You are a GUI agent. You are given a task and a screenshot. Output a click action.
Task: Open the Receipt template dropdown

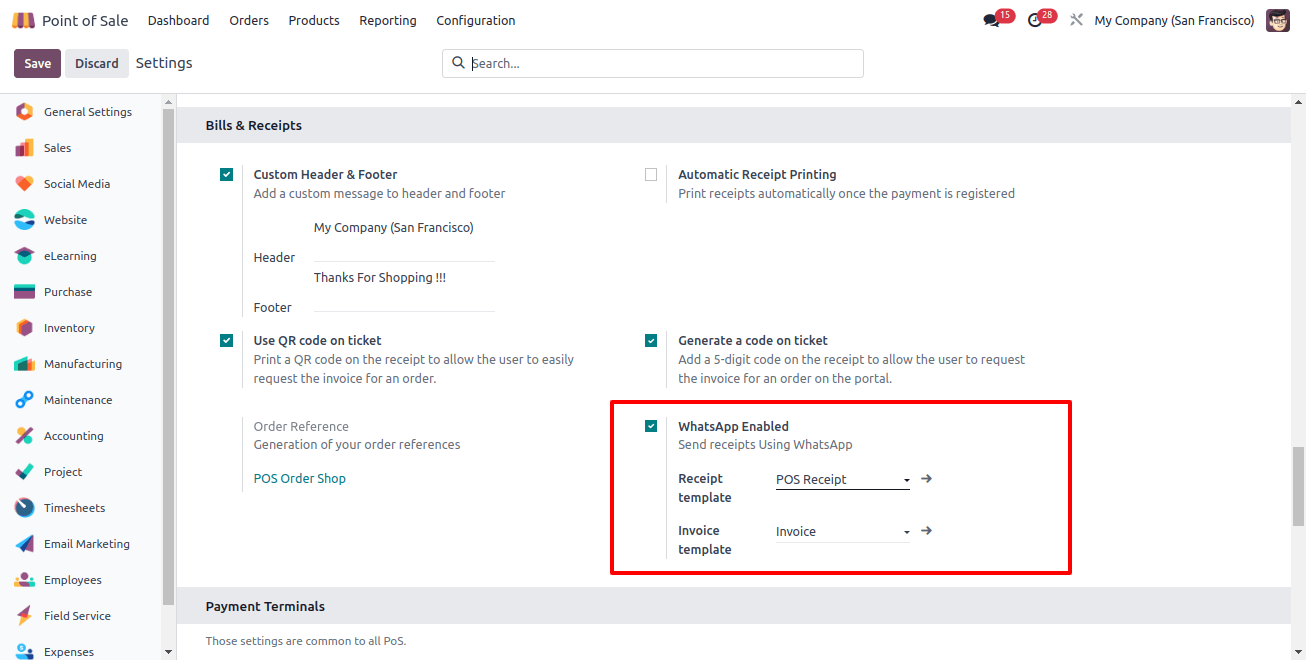[x=843, y=480]
